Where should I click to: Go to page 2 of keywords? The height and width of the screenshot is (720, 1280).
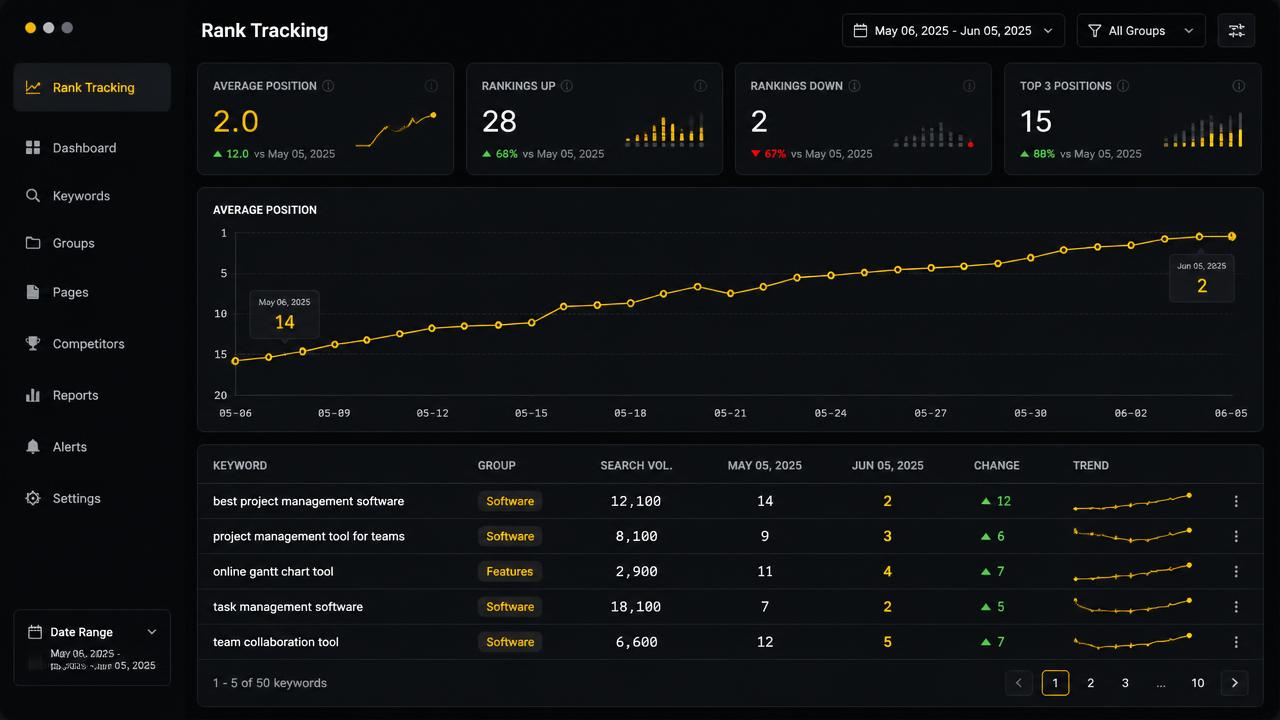click(x=1090, y=683)
